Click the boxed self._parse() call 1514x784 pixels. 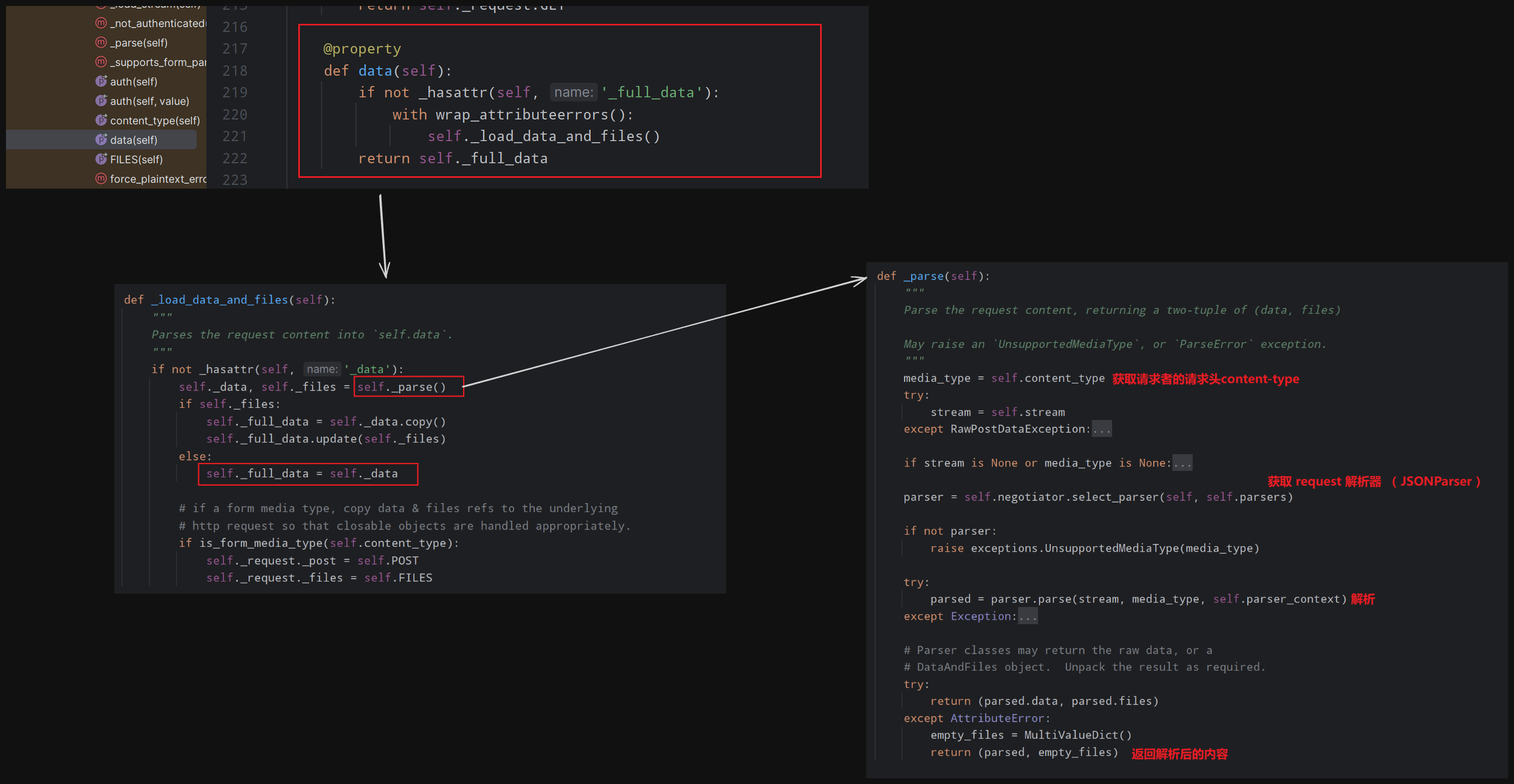(402, 387)
